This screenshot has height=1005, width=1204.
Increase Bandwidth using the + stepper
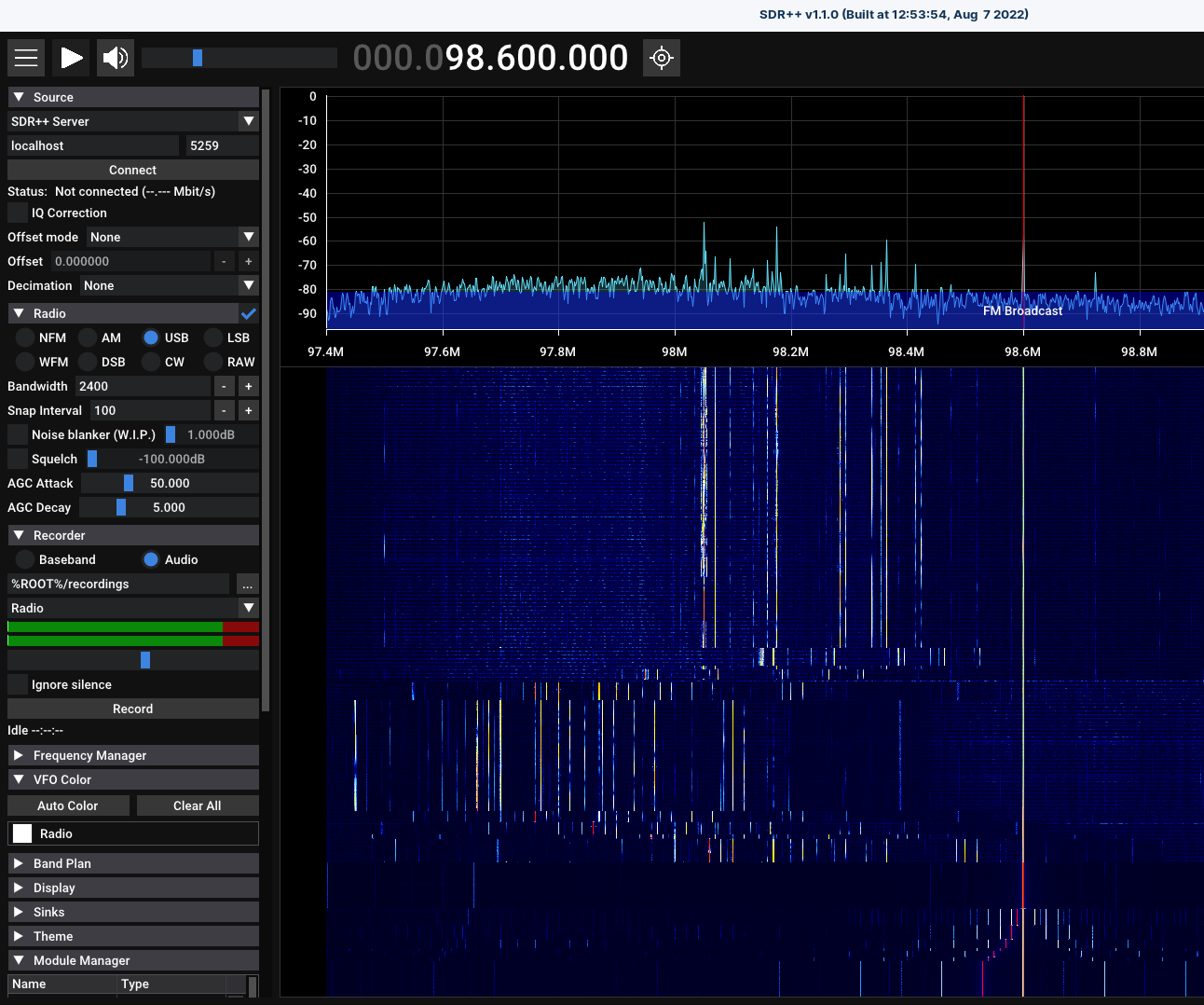pos(248,386)
